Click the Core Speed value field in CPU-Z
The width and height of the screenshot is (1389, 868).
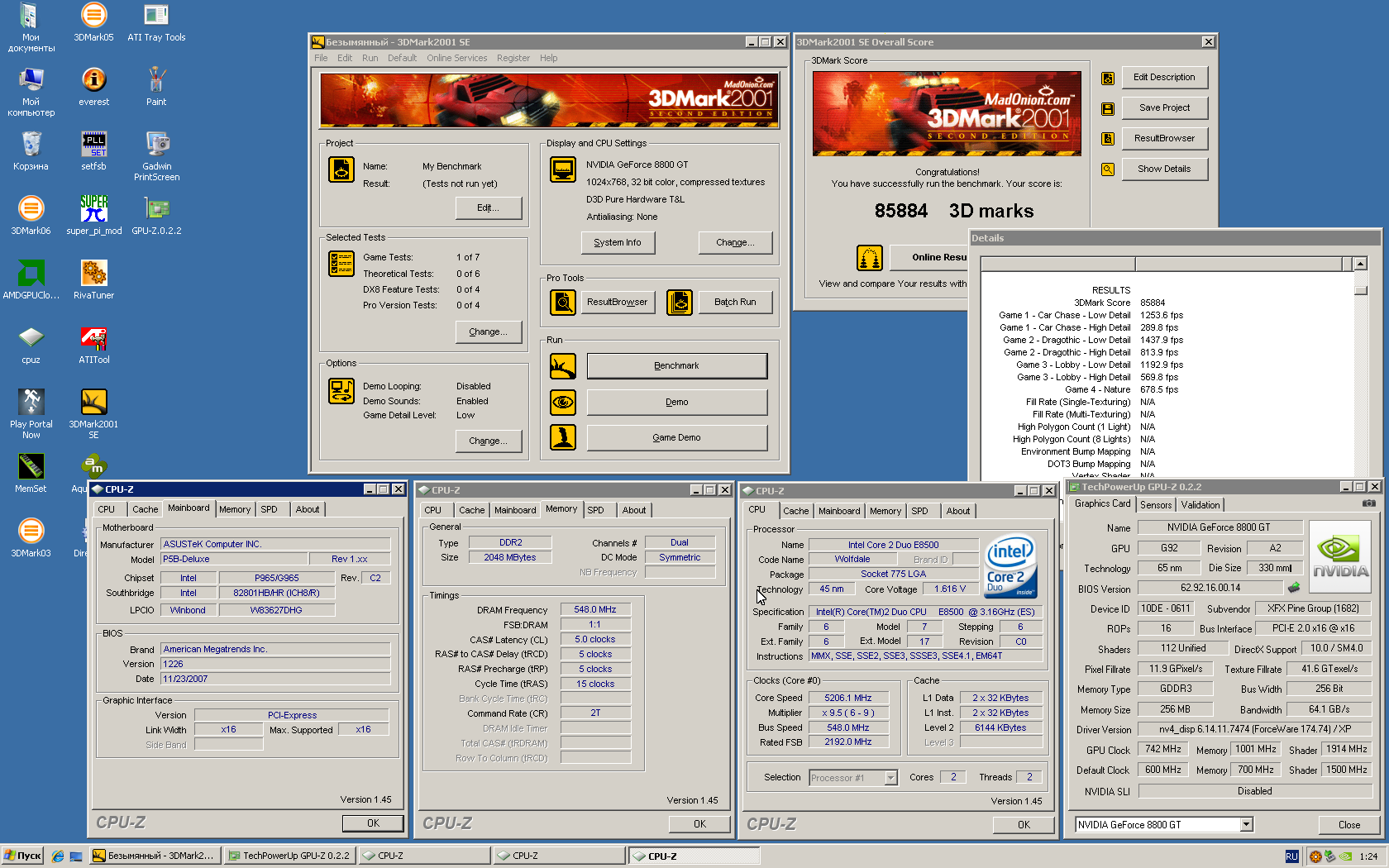[x=848, y=698]
